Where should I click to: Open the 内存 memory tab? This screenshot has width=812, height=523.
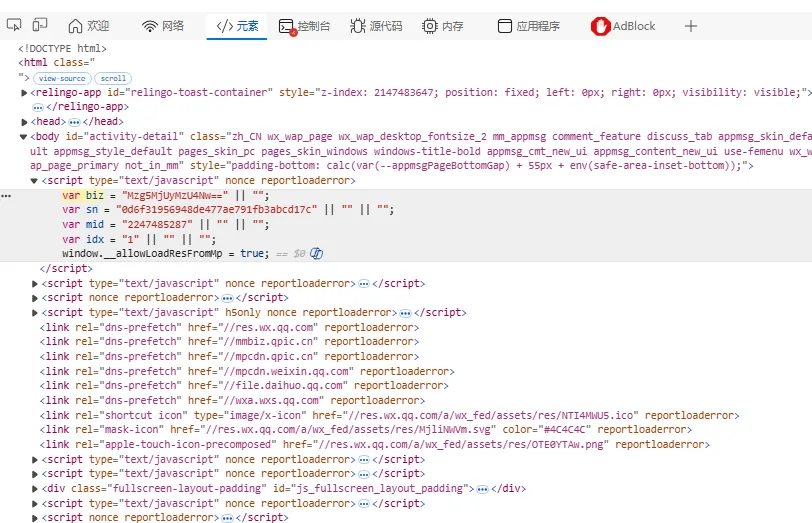click(443, 26)
